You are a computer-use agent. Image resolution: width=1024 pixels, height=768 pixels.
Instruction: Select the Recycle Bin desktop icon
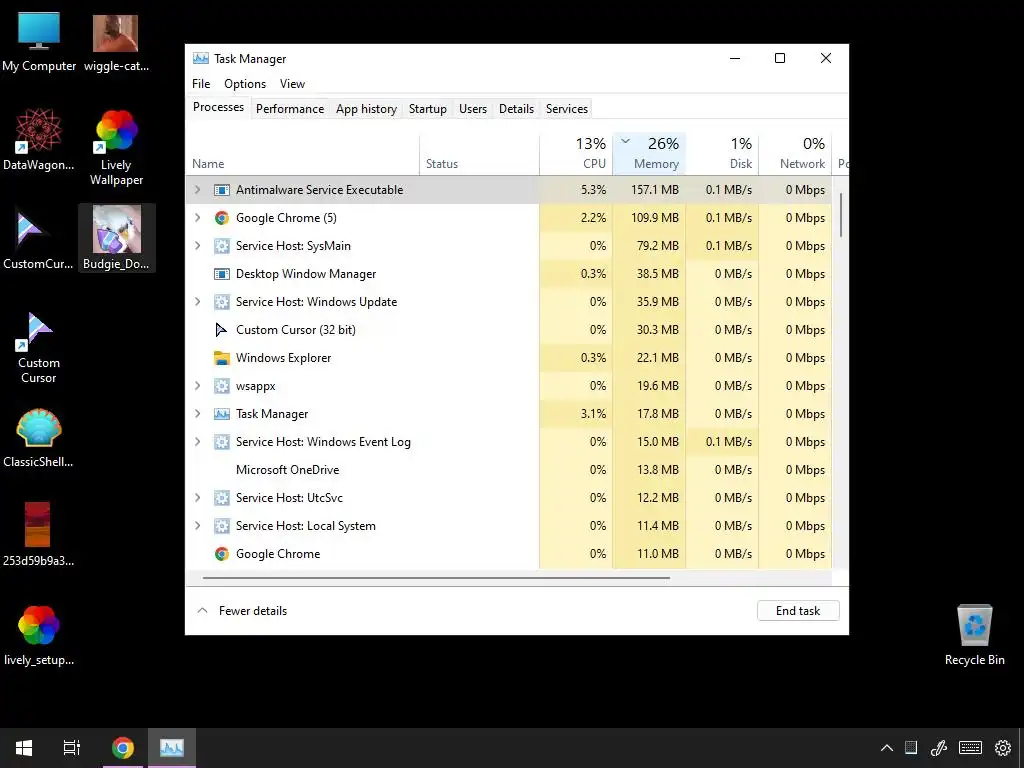point(974,635)
